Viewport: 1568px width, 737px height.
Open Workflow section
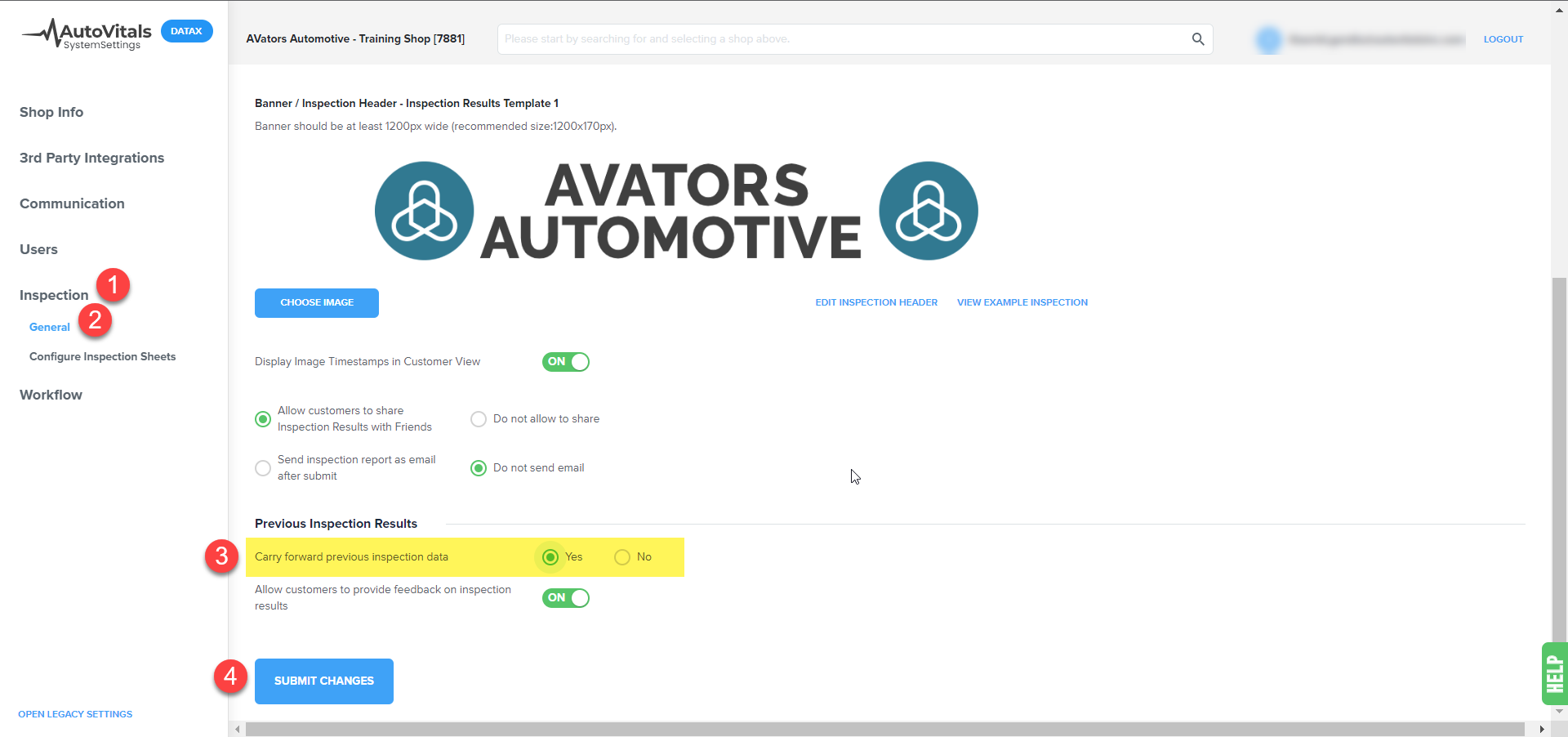pyautogui.click(x=51, y=395)
